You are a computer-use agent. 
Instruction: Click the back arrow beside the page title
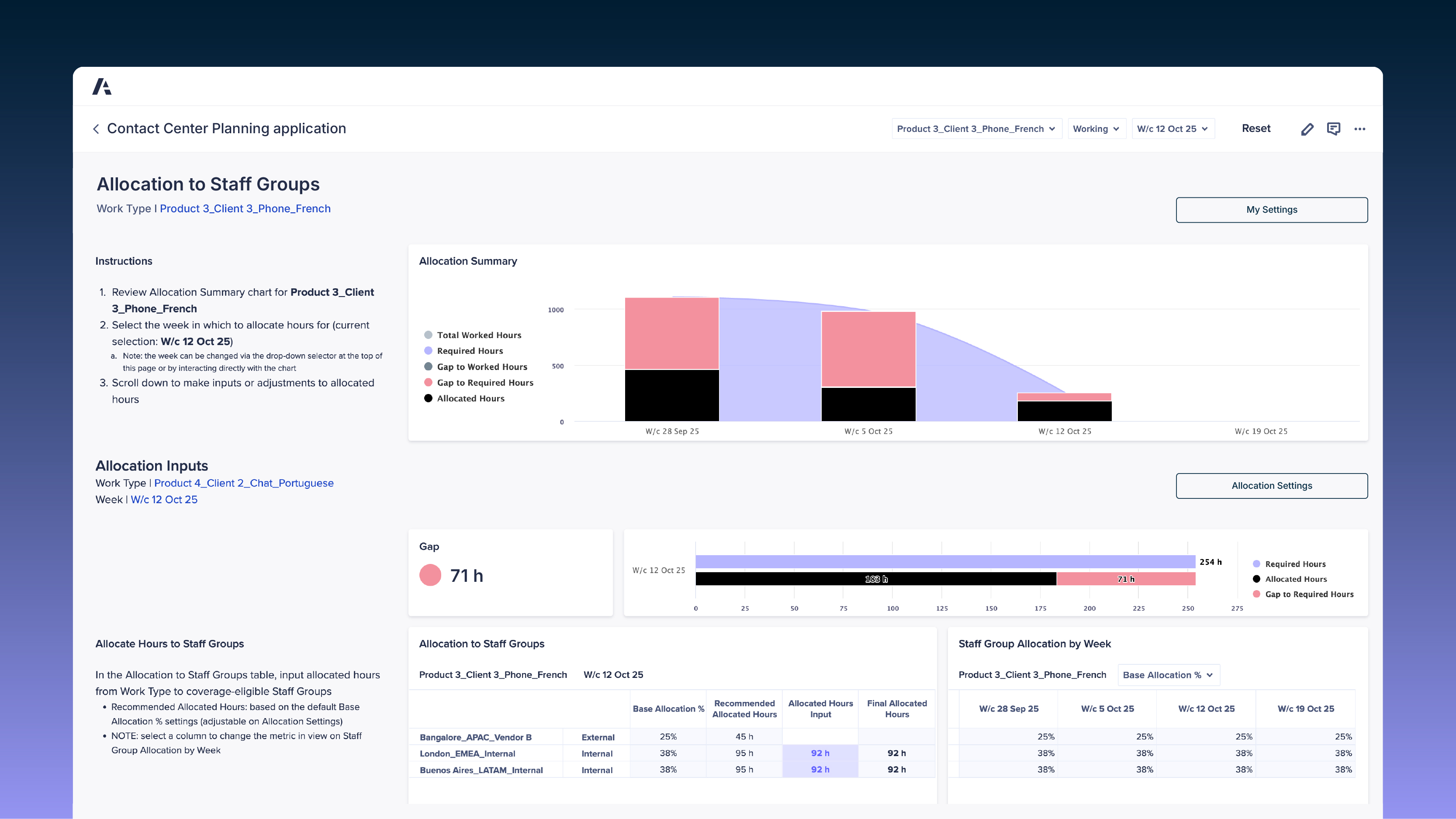coord(96,129)
